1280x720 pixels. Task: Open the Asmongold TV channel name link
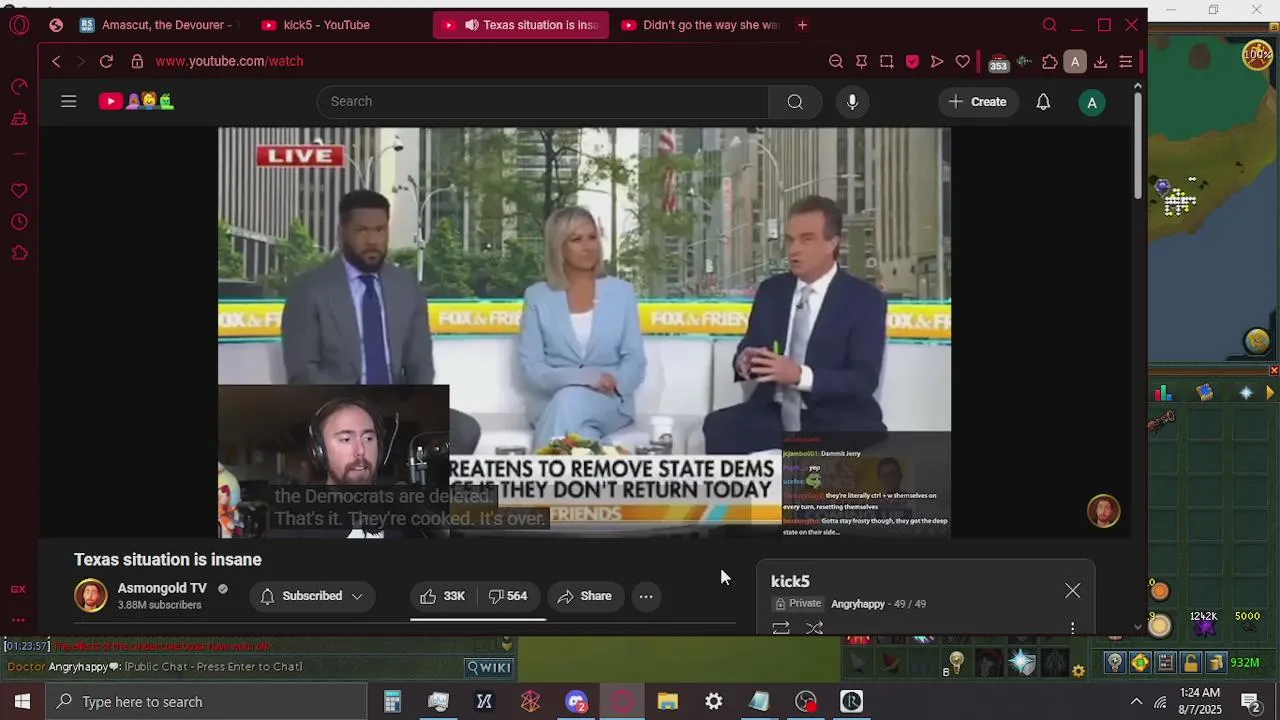162,588
